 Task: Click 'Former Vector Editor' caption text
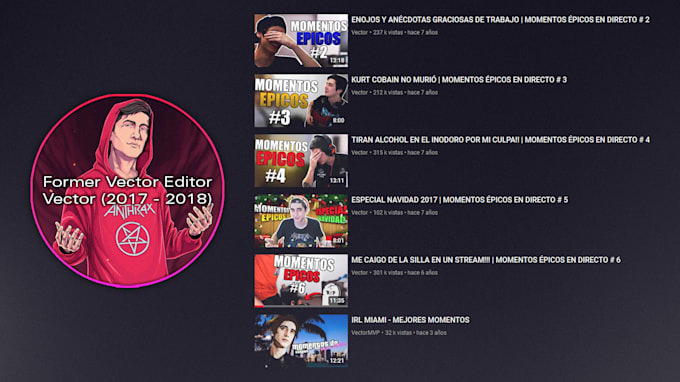pyautogui.click(x=128, y=182)
